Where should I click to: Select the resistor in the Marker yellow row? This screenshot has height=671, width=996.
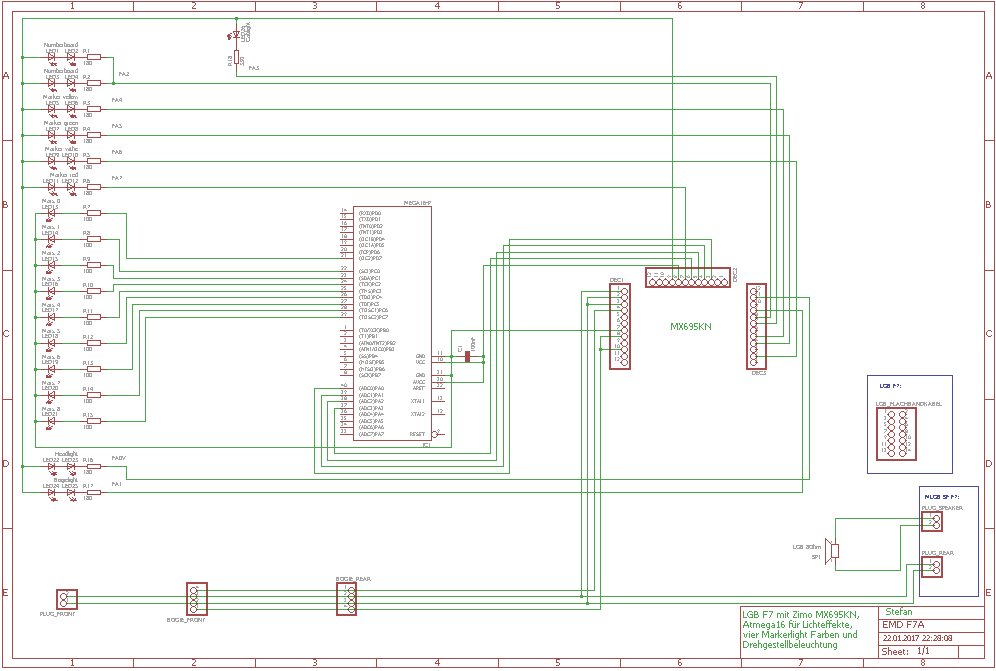(93, 109)
